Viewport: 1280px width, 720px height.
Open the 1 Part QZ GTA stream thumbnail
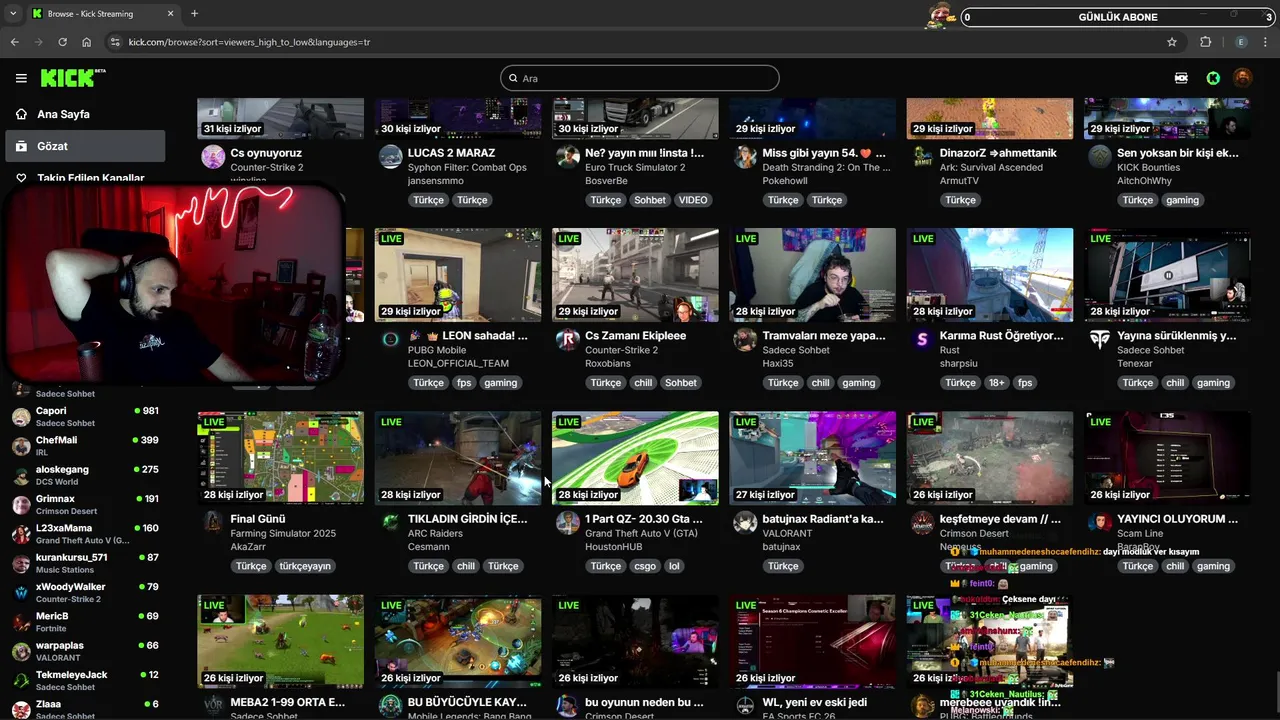pyautogui.click(x=635, y=458)
